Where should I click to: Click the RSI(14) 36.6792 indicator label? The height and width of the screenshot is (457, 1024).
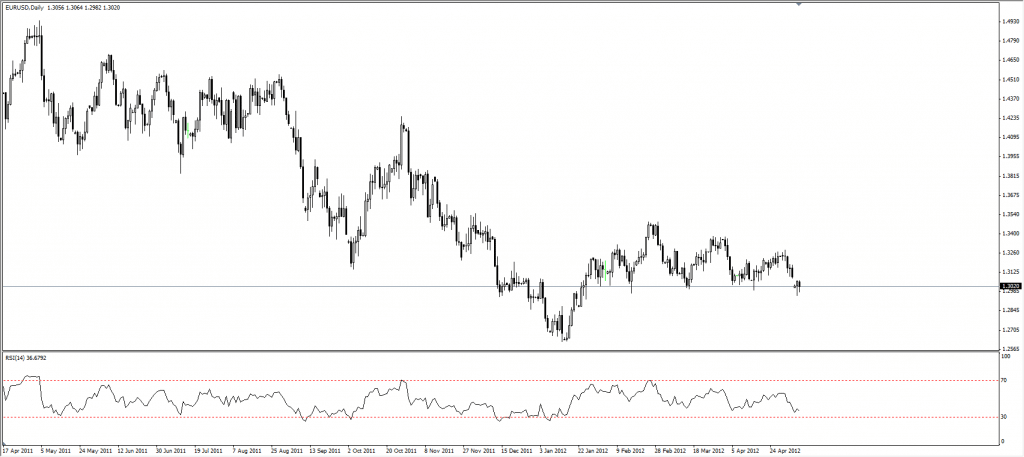tap(25, 357)
